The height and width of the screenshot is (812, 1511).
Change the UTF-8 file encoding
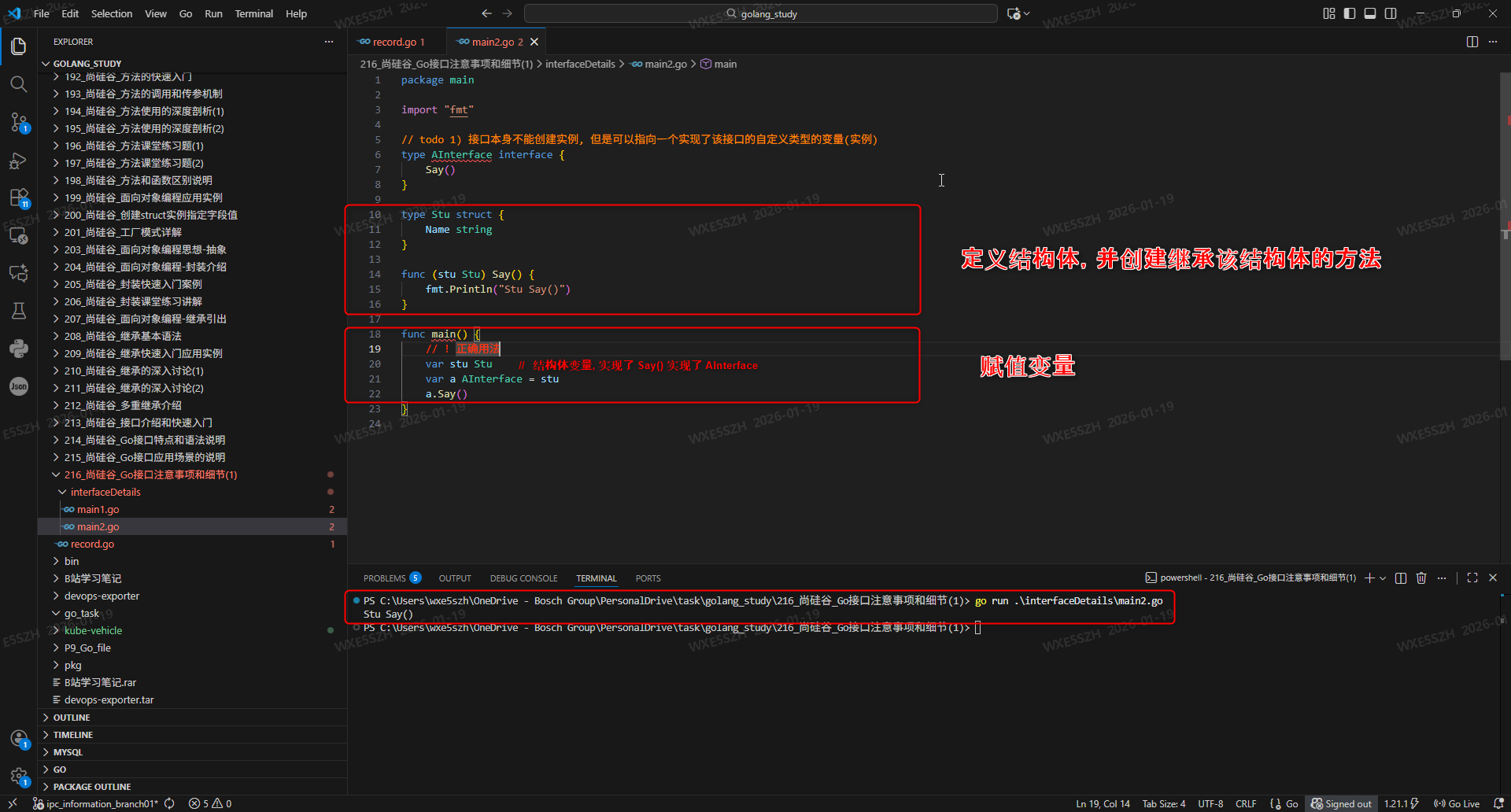pos(1210,804)
